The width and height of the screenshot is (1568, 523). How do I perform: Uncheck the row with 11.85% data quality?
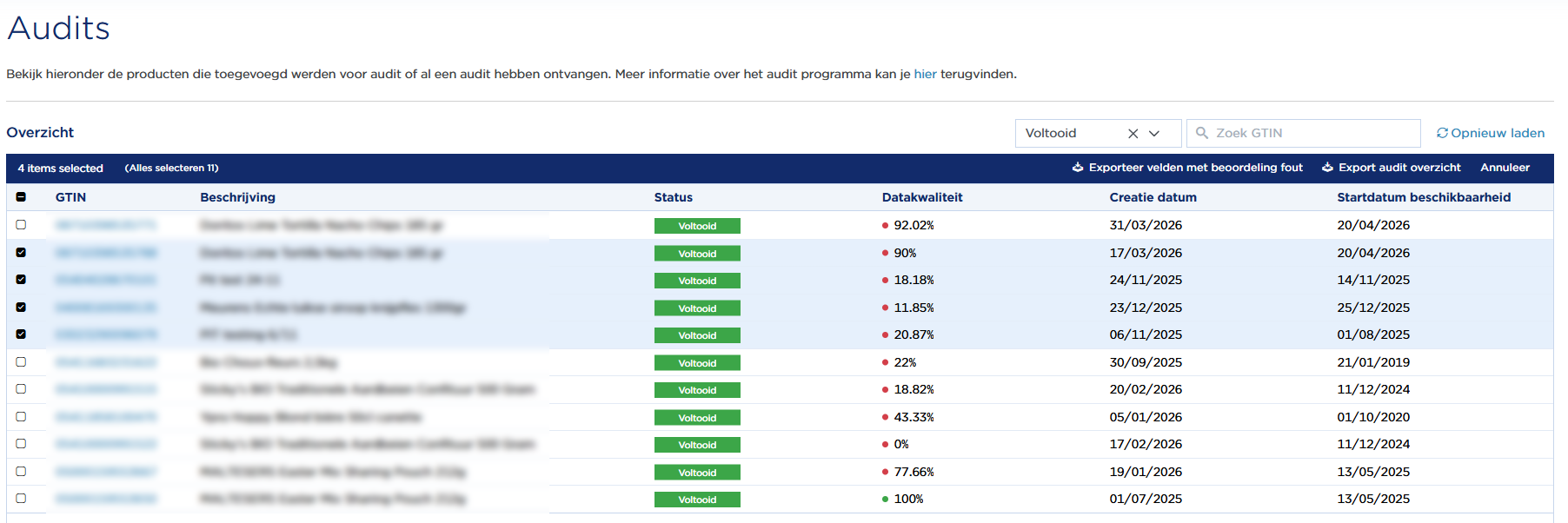pyautogui.click(x=21, y=308)
